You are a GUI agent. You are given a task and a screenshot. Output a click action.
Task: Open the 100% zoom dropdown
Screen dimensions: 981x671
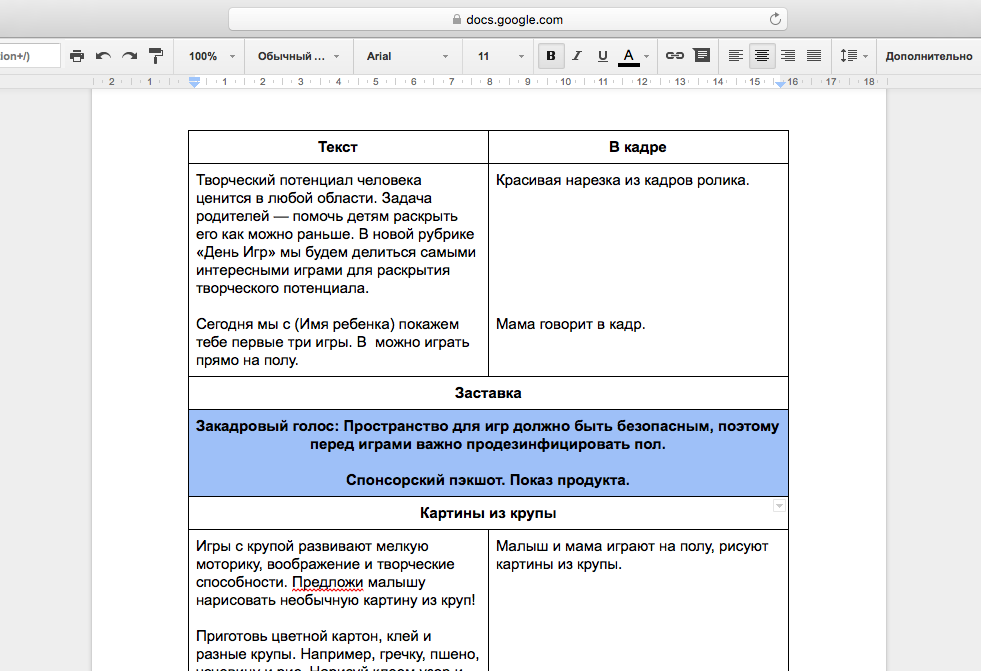coord(212,56)
